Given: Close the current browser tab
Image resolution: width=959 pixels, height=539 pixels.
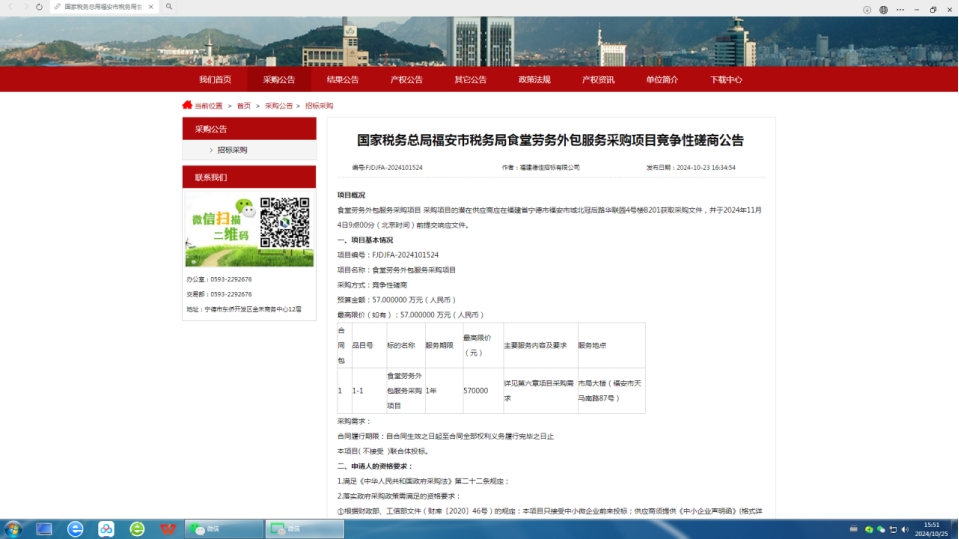Looking at the screenshot, I should tap(149, 7).
